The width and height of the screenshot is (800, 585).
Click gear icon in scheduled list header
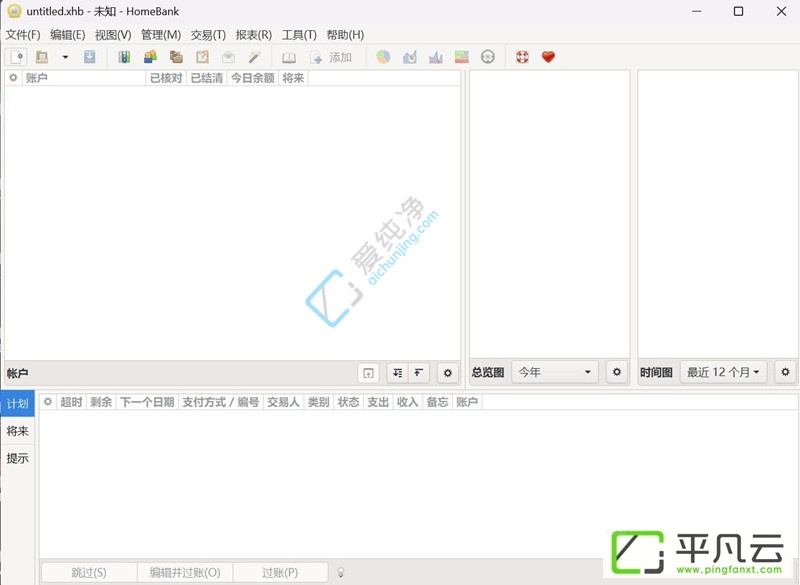point(48,402)
